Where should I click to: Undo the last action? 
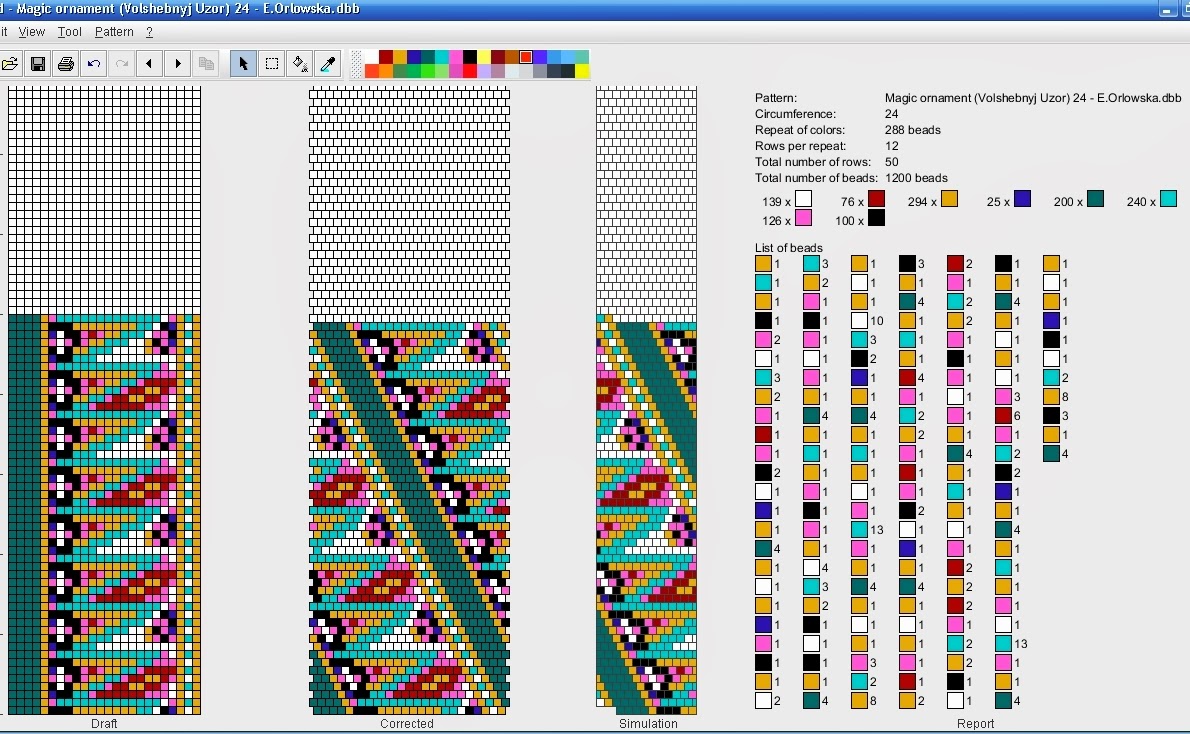tap(94, 64)
